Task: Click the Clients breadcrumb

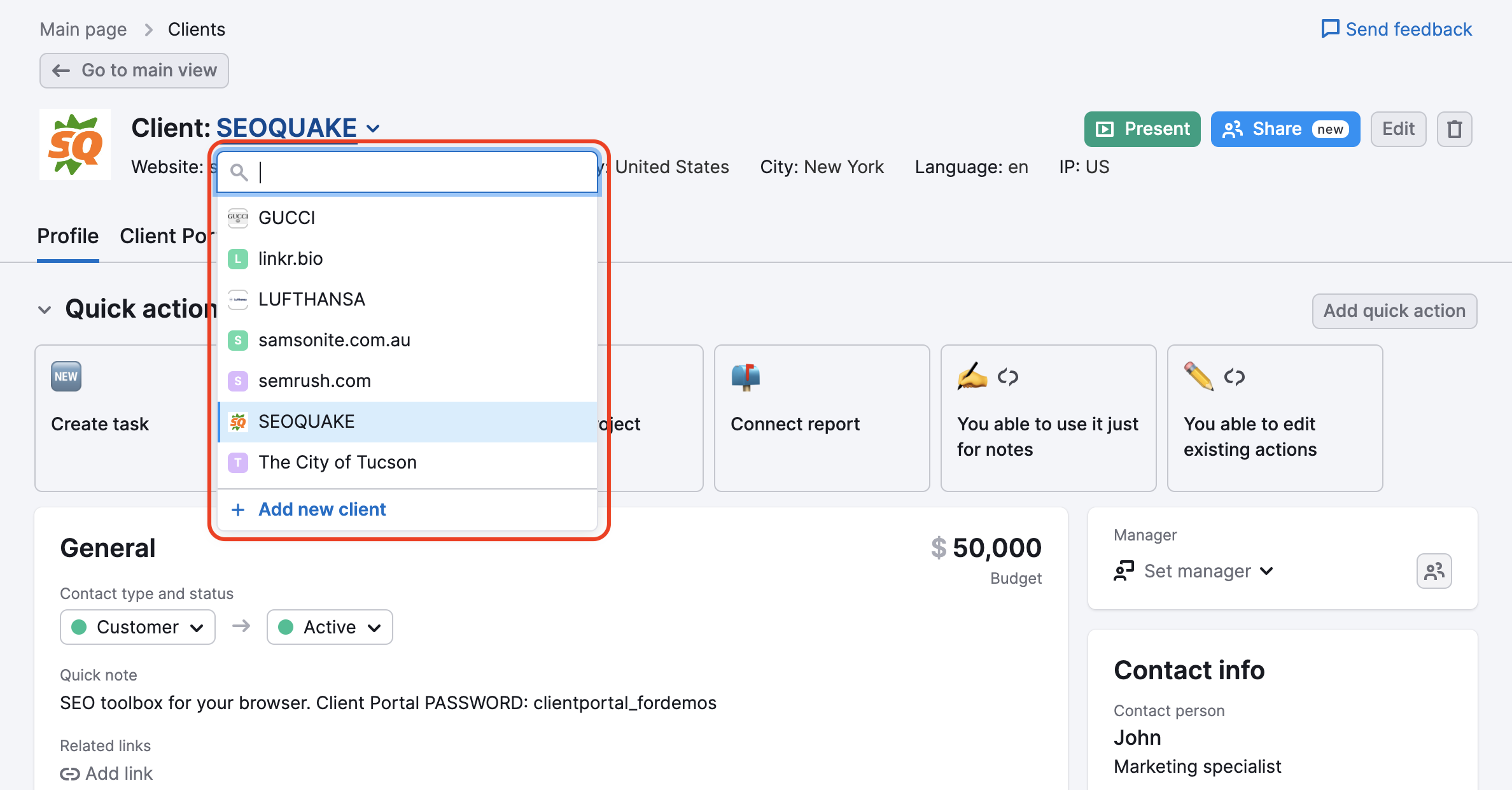Action: tap(197, 29)
